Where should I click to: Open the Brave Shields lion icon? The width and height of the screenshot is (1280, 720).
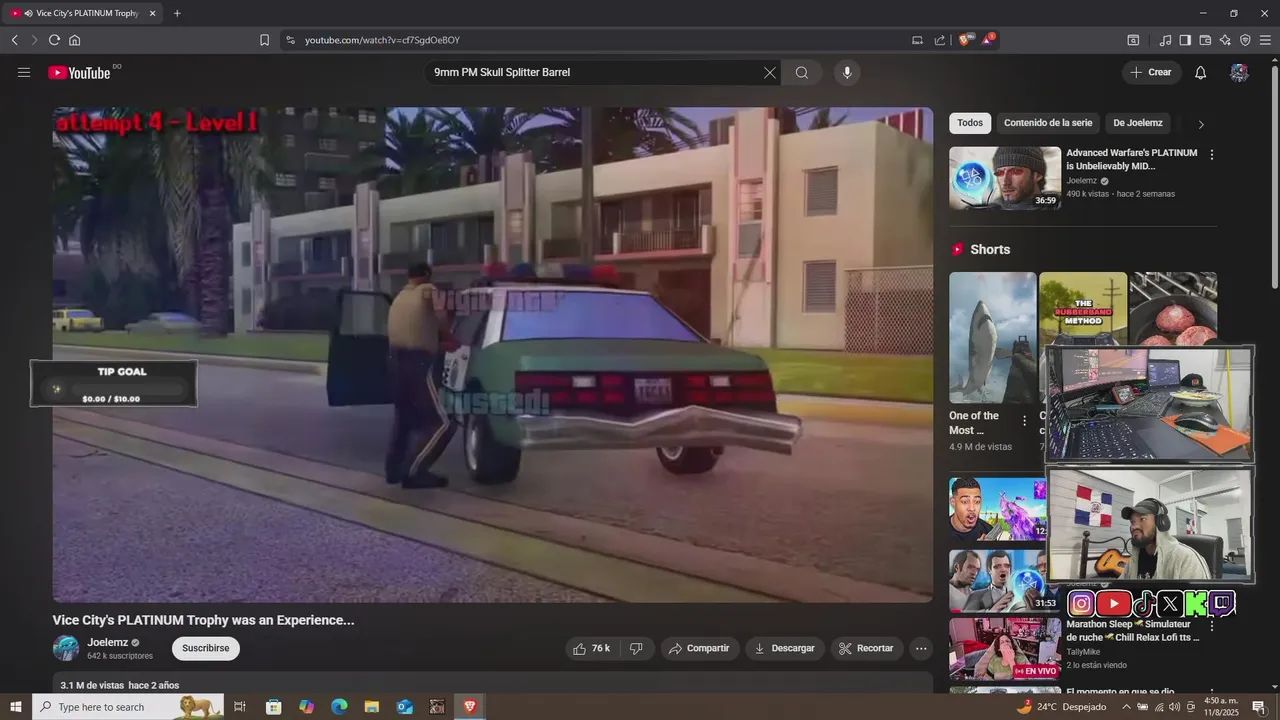(x=965, y=40)
